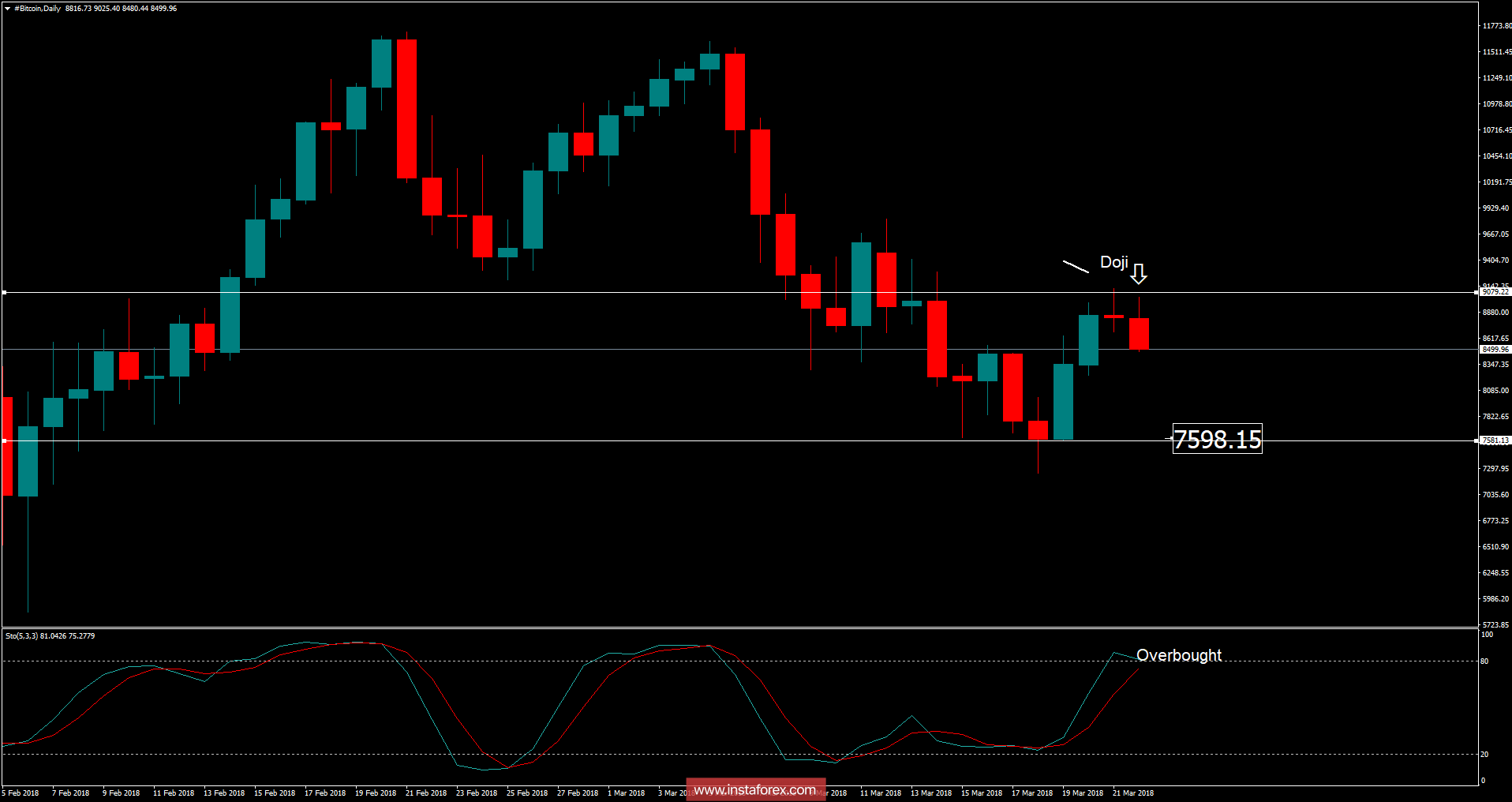
Task: Click the "6510.90" price axis label
Action: click(x=1495, y=547)
